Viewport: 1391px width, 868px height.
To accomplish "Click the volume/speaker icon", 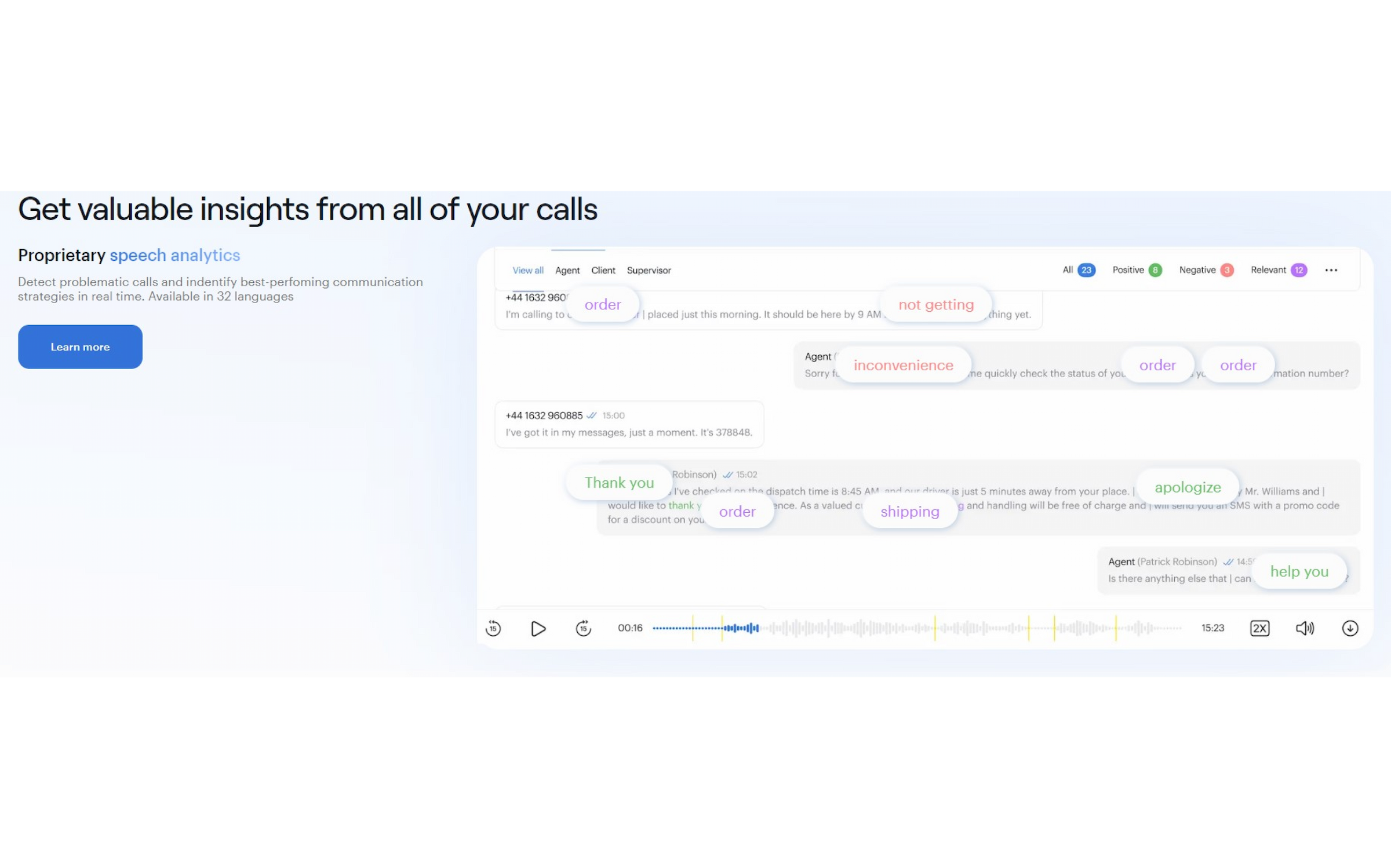I will [1303, 629].
